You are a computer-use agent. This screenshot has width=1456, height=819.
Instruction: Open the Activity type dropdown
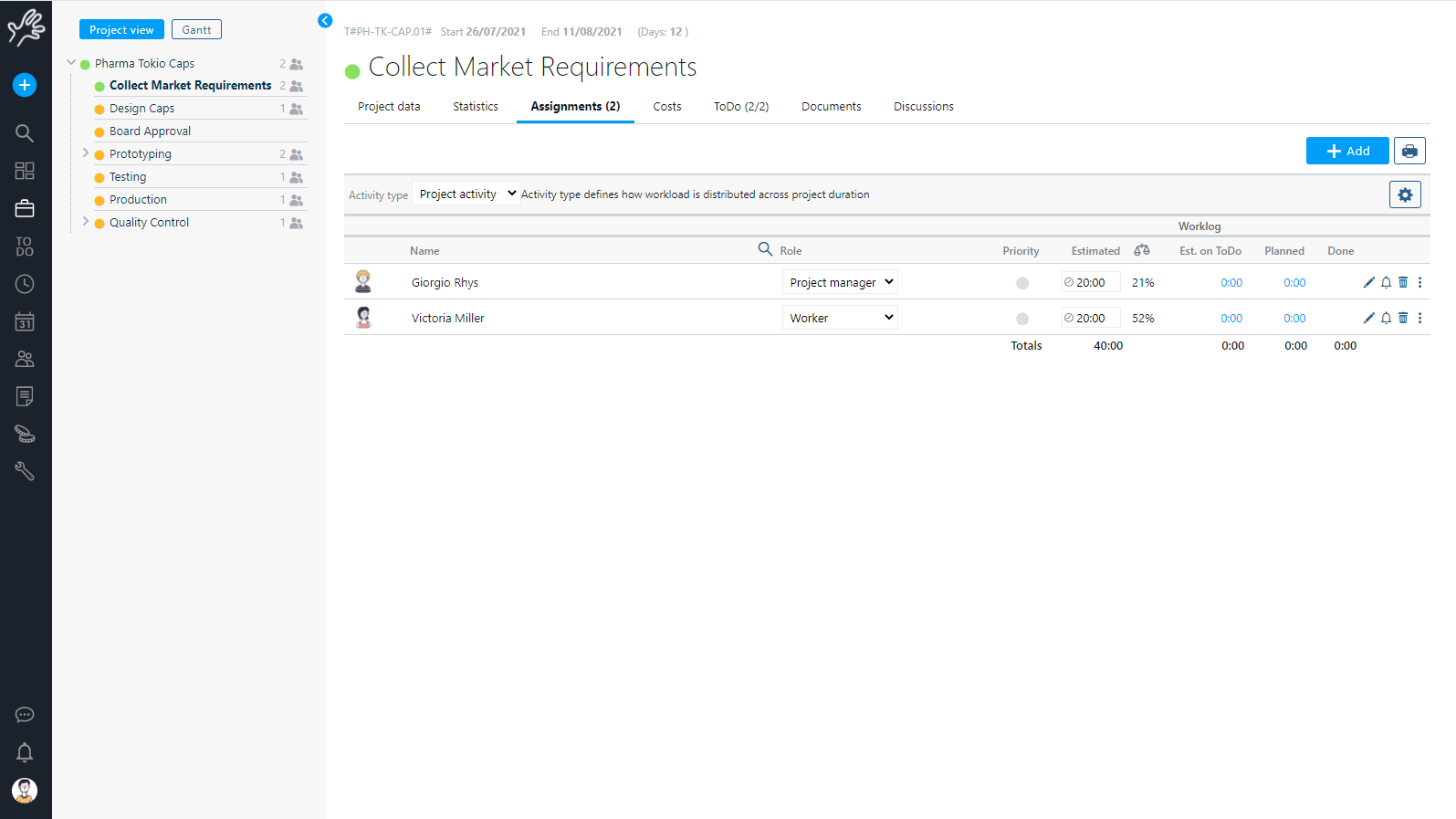[466, 194]
